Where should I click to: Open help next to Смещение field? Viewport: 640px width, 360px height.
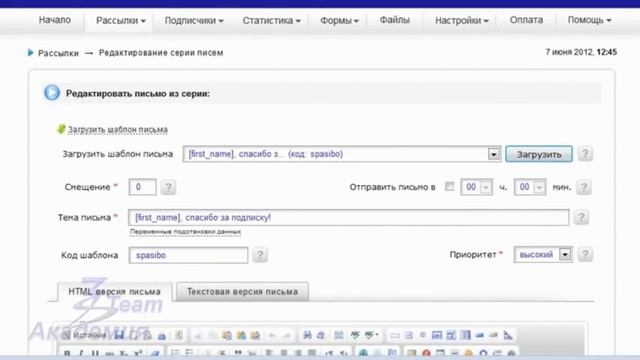168,187
